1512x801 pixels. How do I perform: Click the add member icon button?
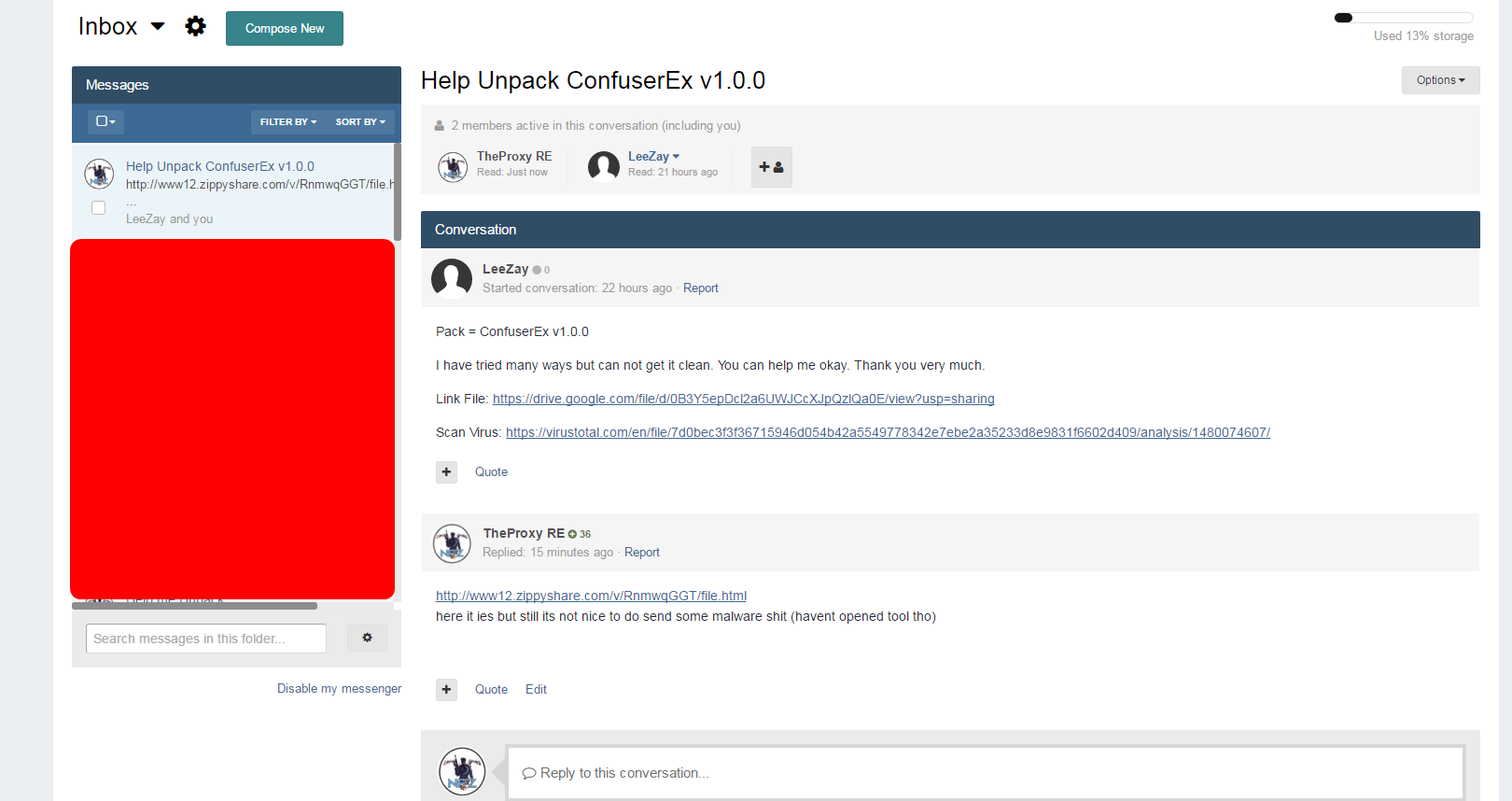point(771,167)
